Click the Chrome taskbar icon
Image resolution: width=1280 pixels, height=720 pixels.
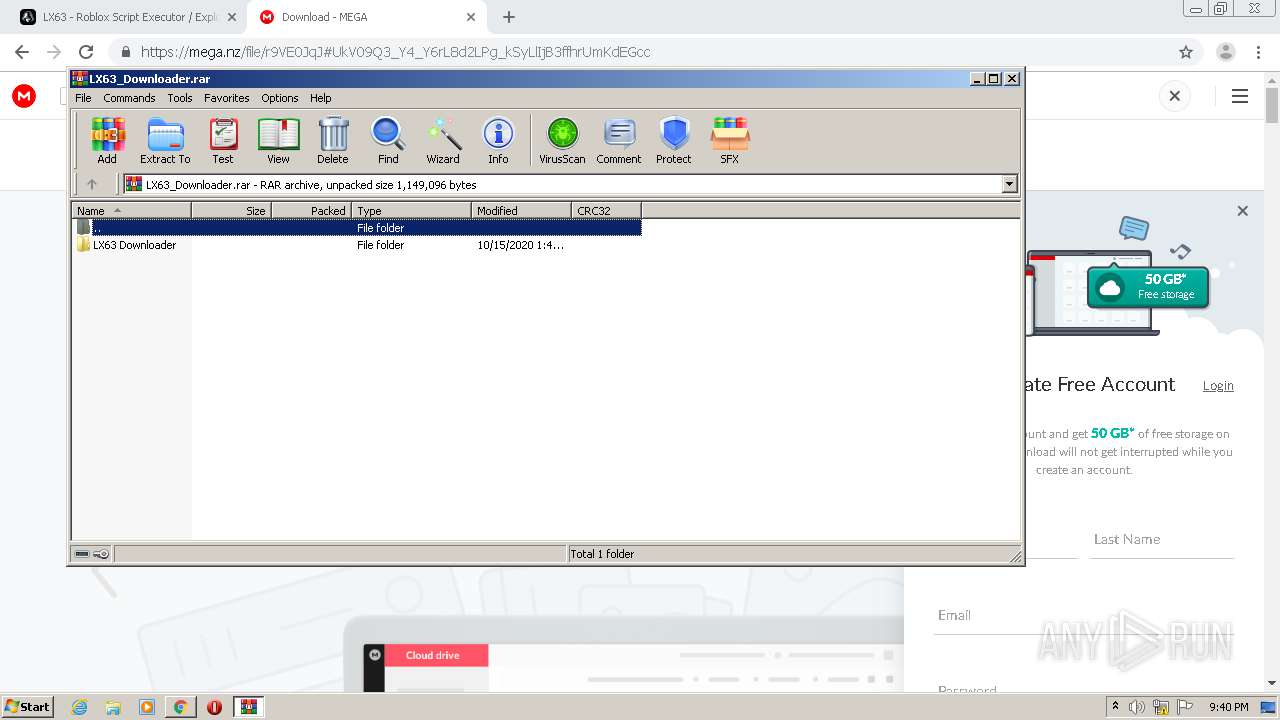180,707
